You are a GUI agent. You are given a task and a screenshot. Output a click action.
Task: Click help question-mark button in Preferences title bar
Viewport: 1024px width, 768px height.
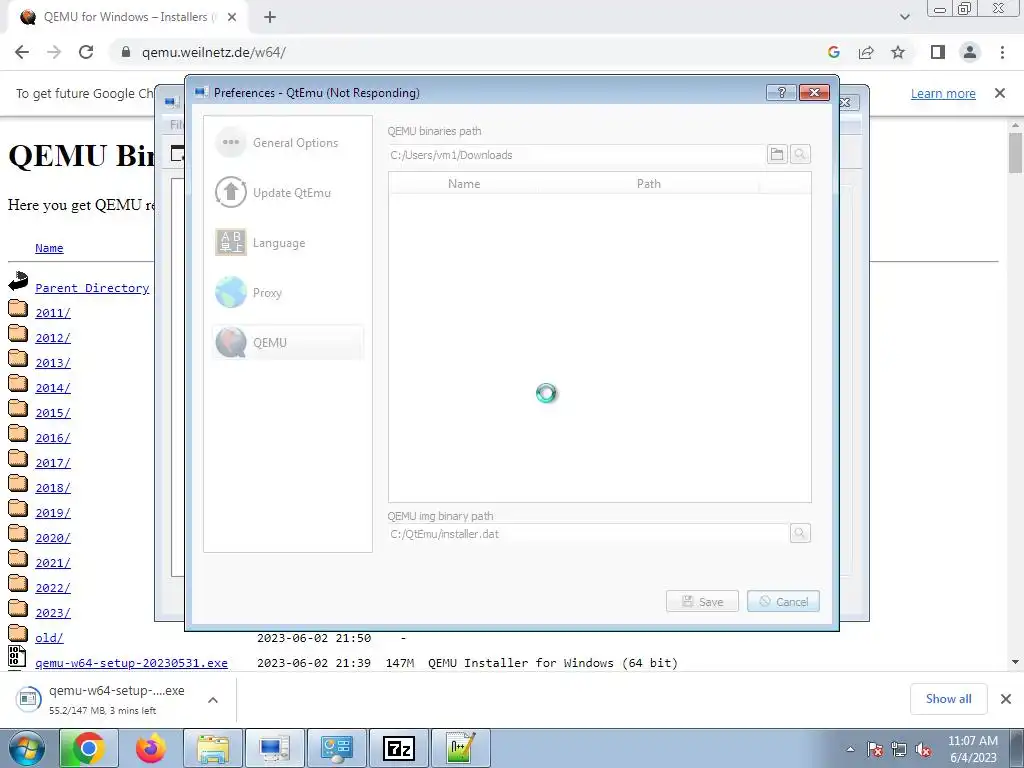click(781, 93)
